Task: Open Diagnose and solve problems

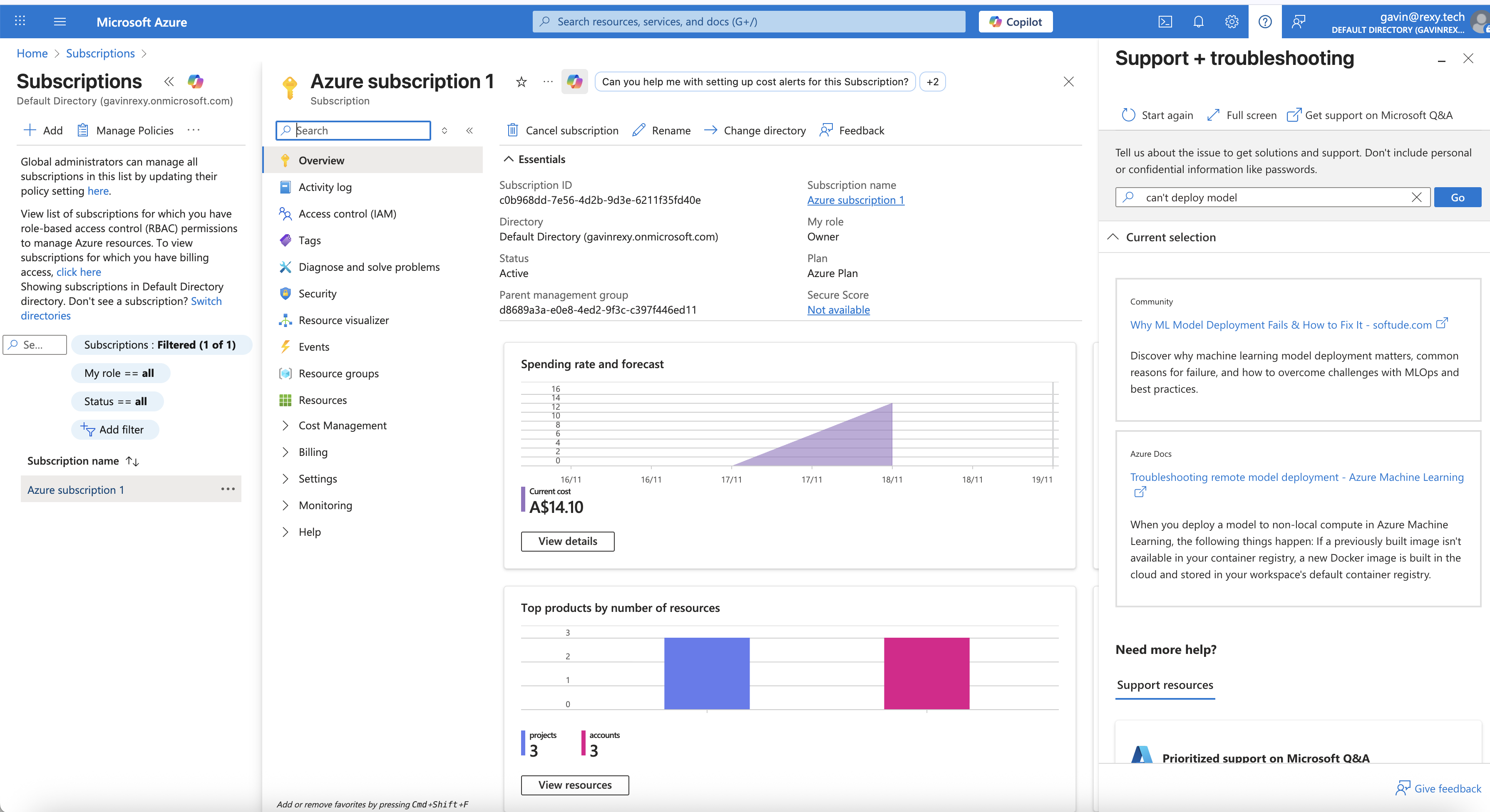Action: pos(368,267)
